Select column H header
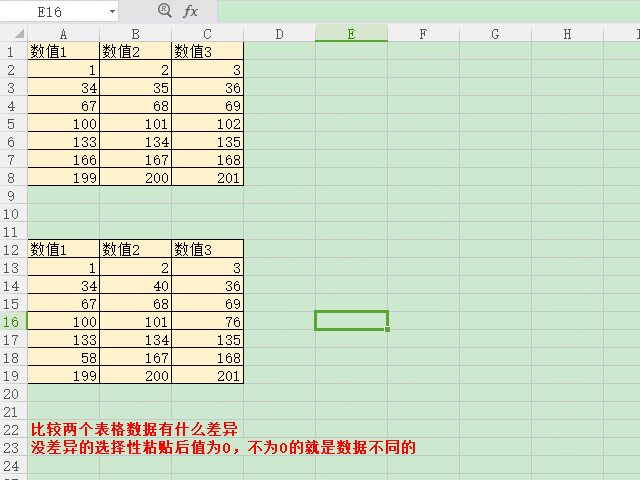 point(567,33)
